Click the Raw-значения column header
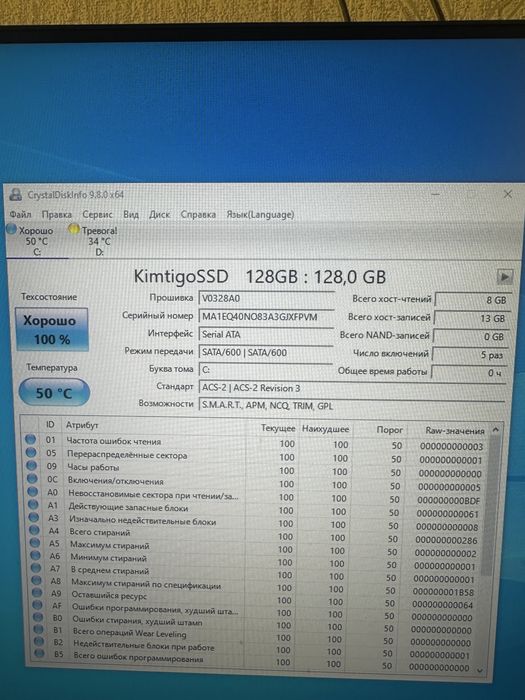Image resolution: width=525 pixels, height=700 pixels. (x=454, y=431)
